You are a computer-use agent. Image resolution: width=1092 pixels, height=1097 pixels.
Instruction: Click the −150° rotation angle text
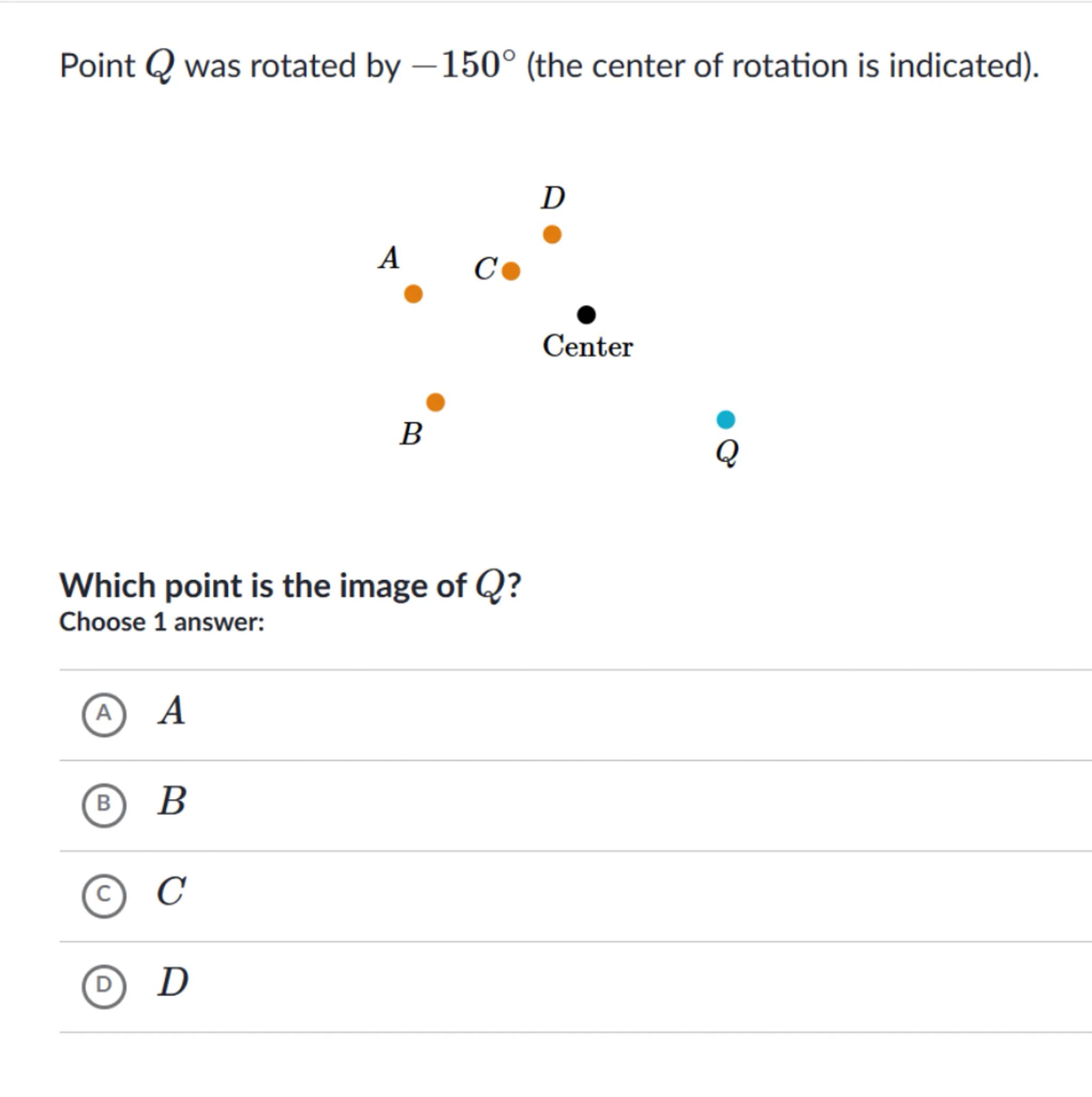click(464, 65)
